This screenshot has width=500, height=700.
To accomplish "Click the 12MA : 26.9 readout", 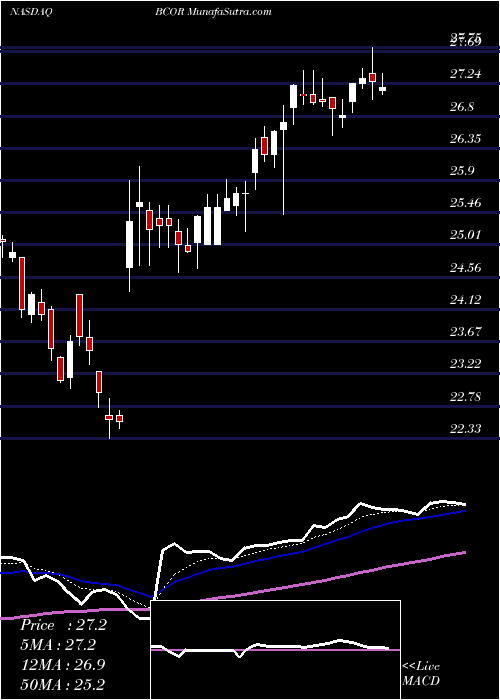I will tap(63, 665).
